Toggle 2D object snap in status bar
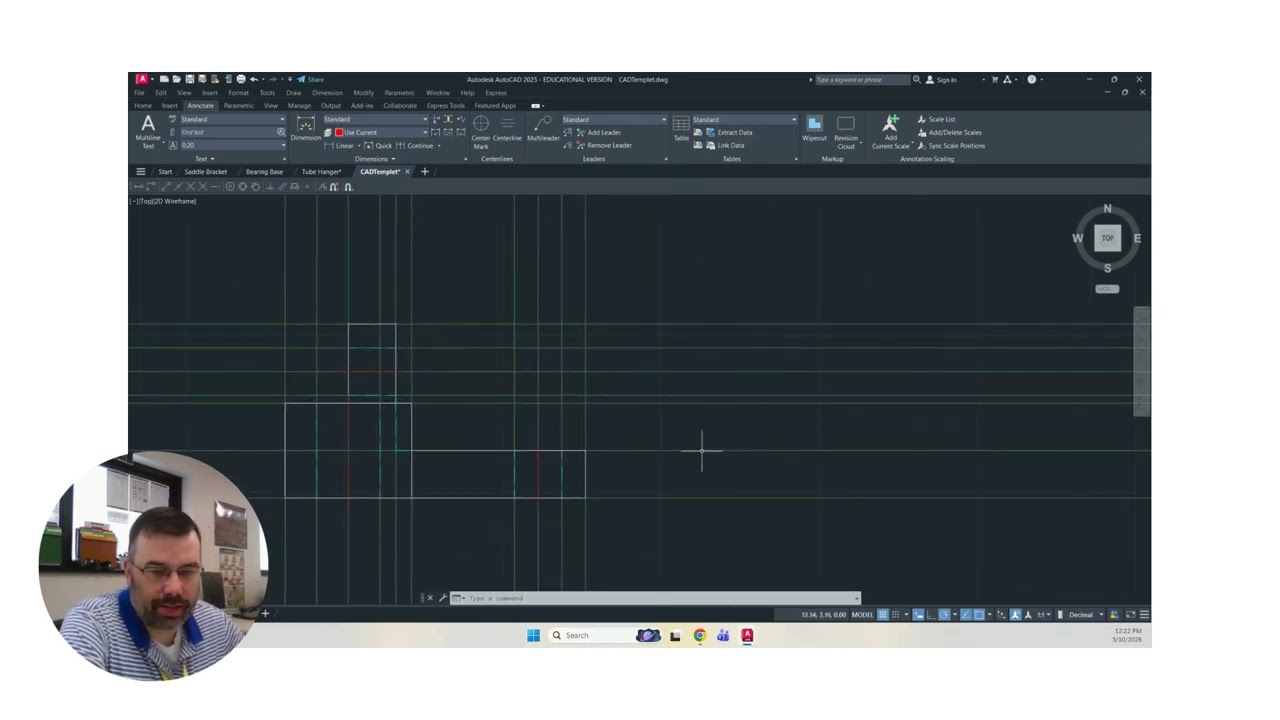Screen dimensions: 1280x720 (x=979, y=614)
